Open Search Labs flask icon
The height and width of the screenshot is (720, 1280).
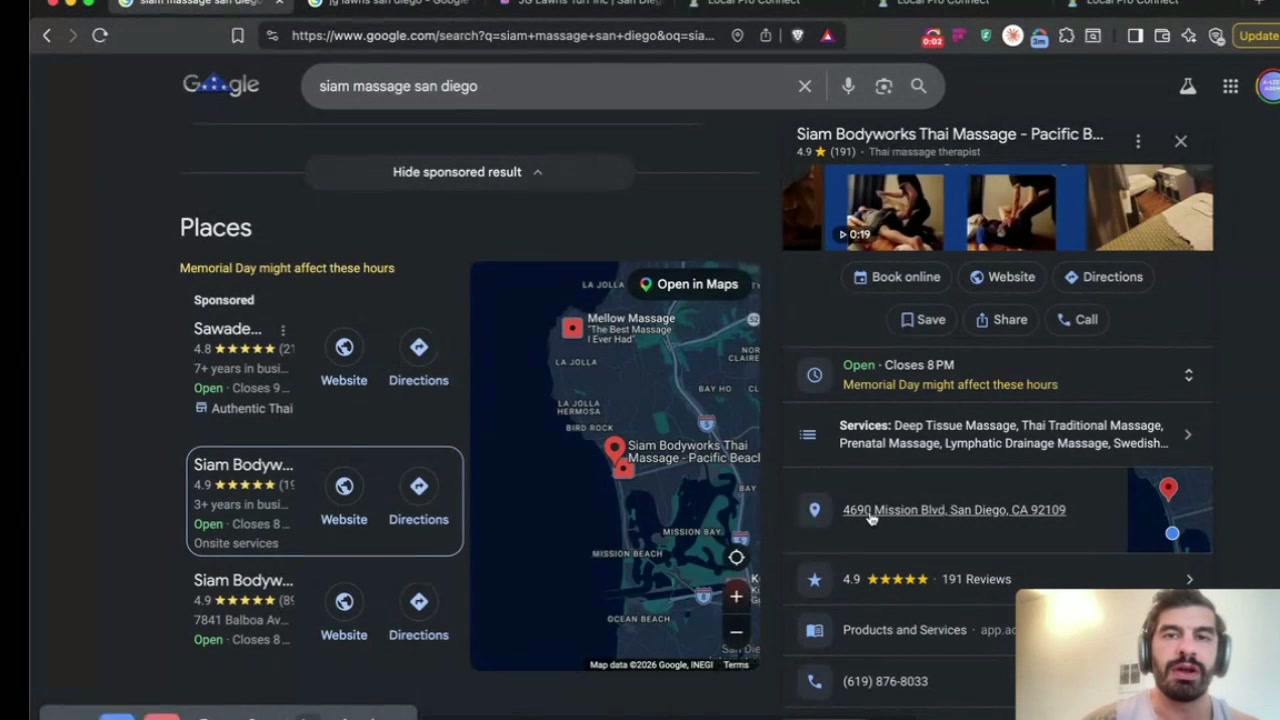(x=1188, y=86)
